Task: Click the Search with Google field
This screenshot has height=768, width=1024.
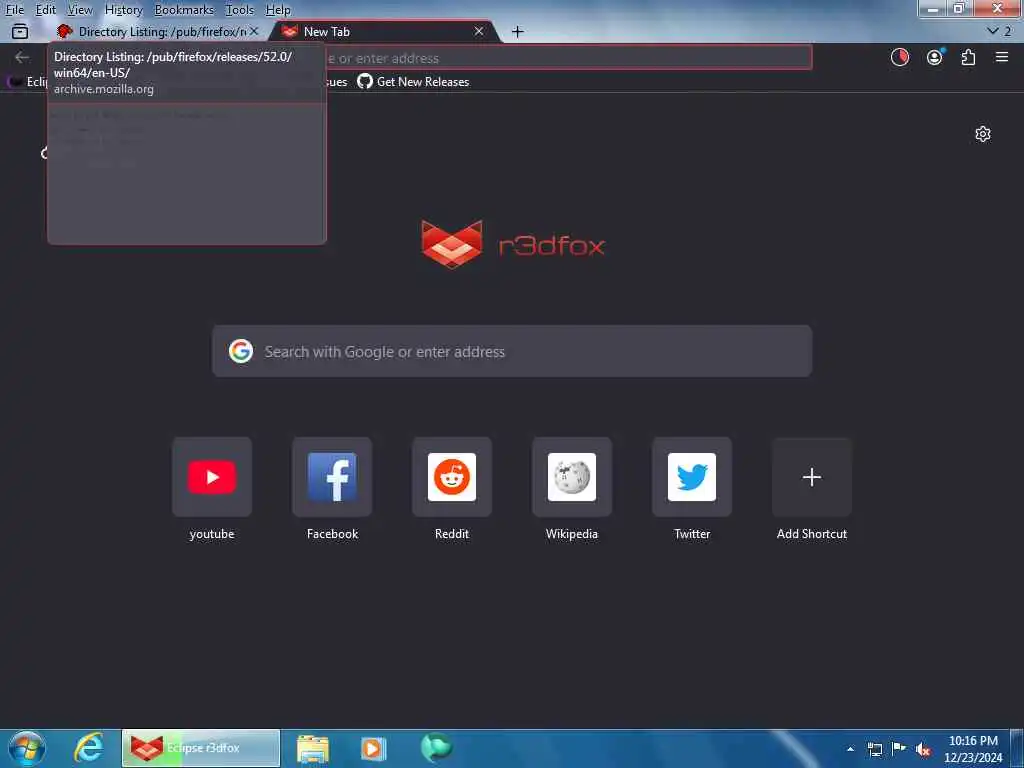Action: pyautogui.click(x=512, y=351)
